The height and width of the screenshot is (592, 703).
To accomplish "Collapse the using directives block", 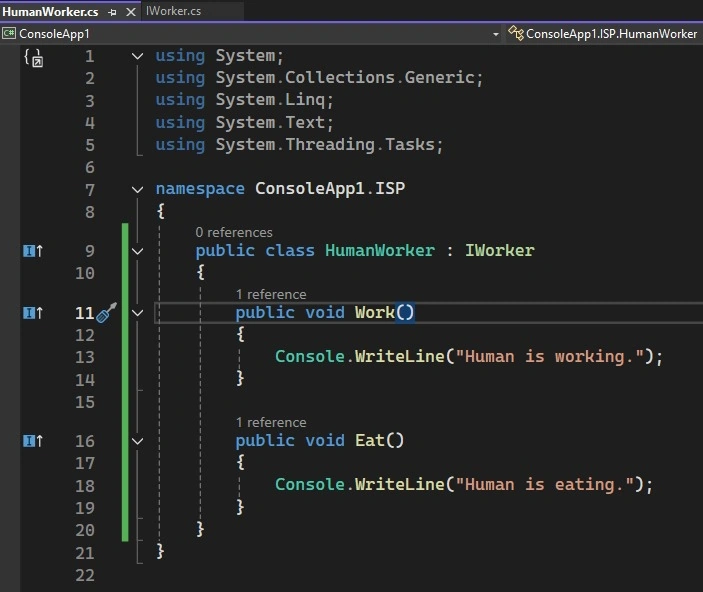I will [x=138, y=56].
